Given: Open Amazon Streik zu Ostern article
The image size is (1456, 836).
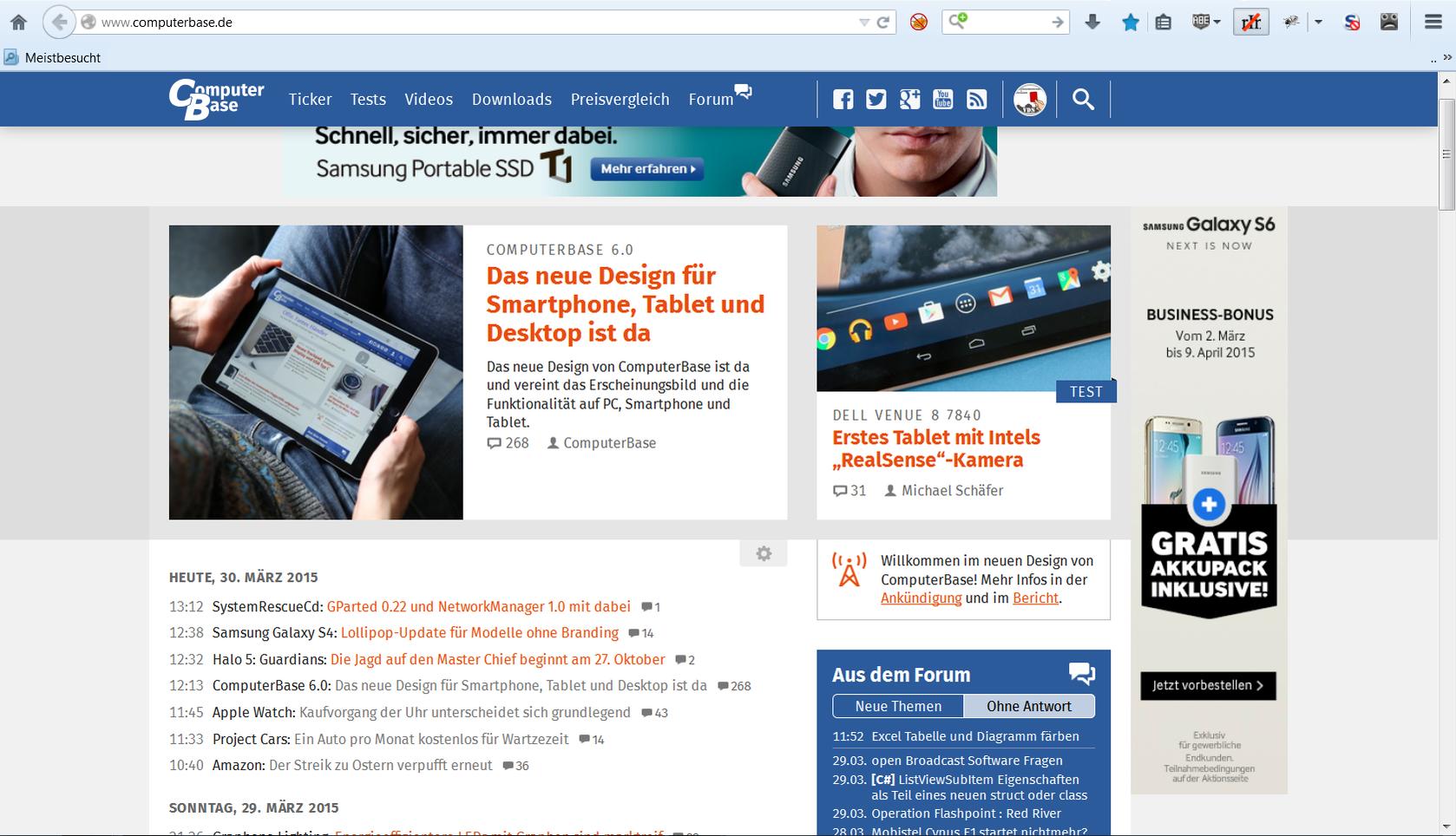Looking at the screenshot, I should 381,766.
